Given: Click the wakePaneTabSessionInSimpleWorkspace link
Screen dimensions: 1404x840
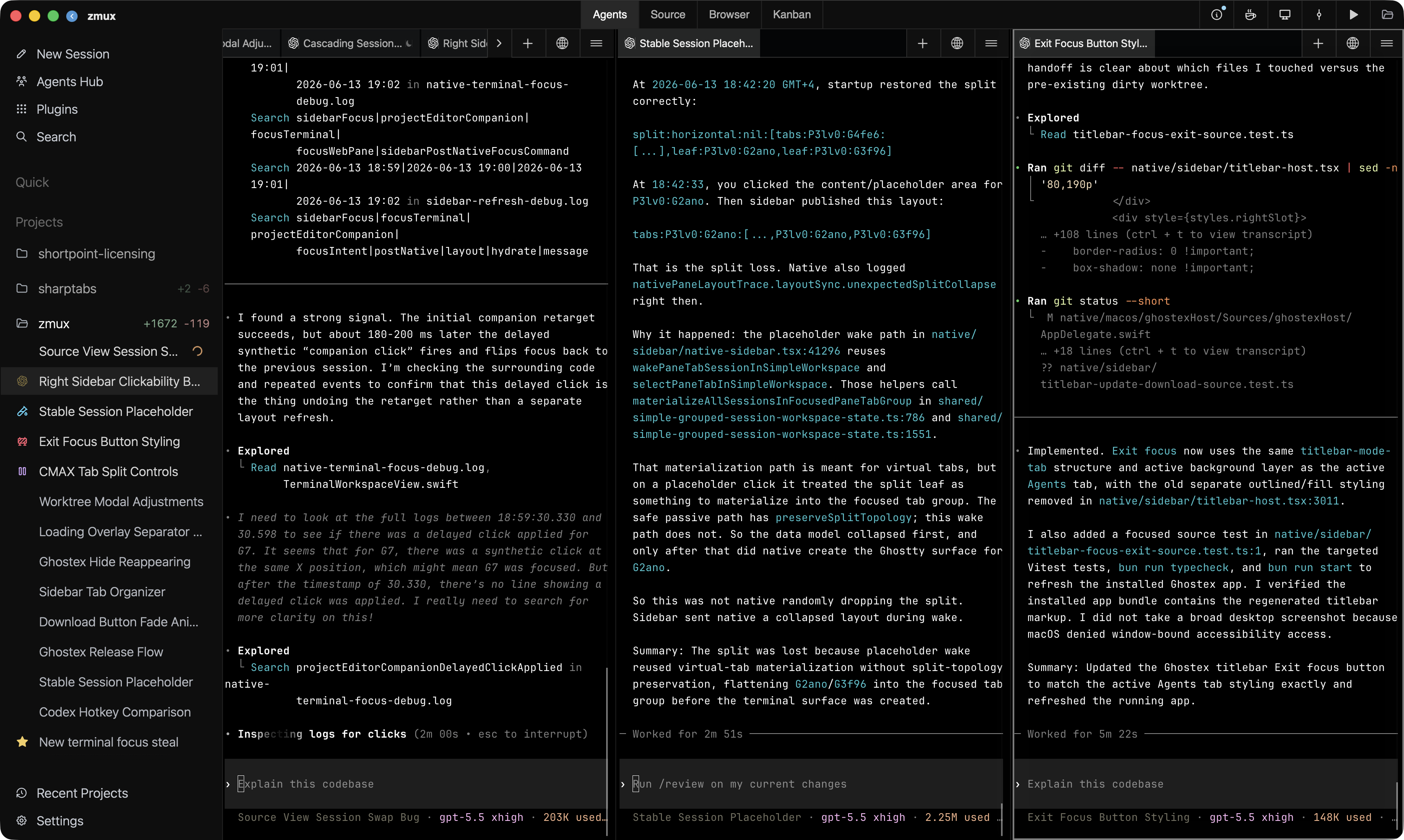Looking at the screenshot, I should 746,367.
